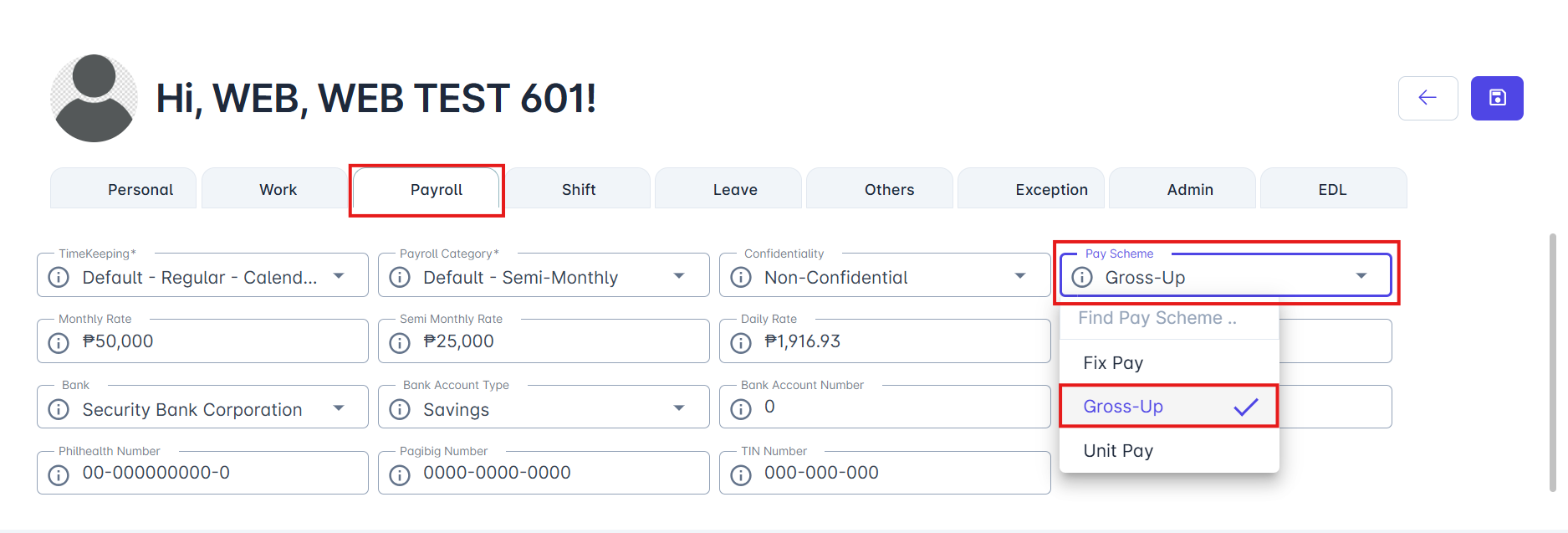The image size is (1568, 533).
Task: Click info icon beside TIN Number
Action: pos(741,474)
